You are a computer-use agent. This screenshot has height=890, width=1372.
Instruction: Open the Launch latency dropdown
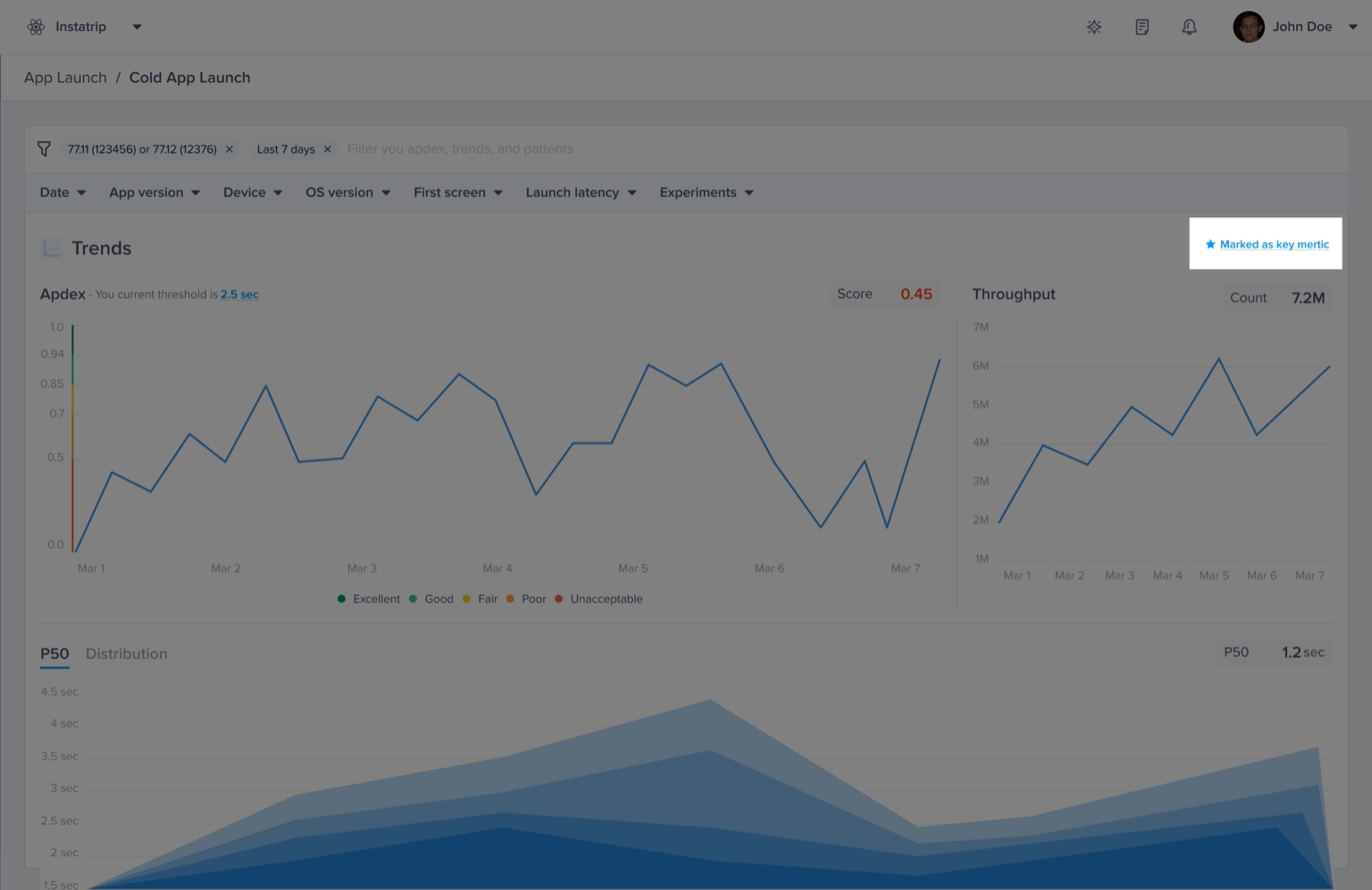point(581,193)
